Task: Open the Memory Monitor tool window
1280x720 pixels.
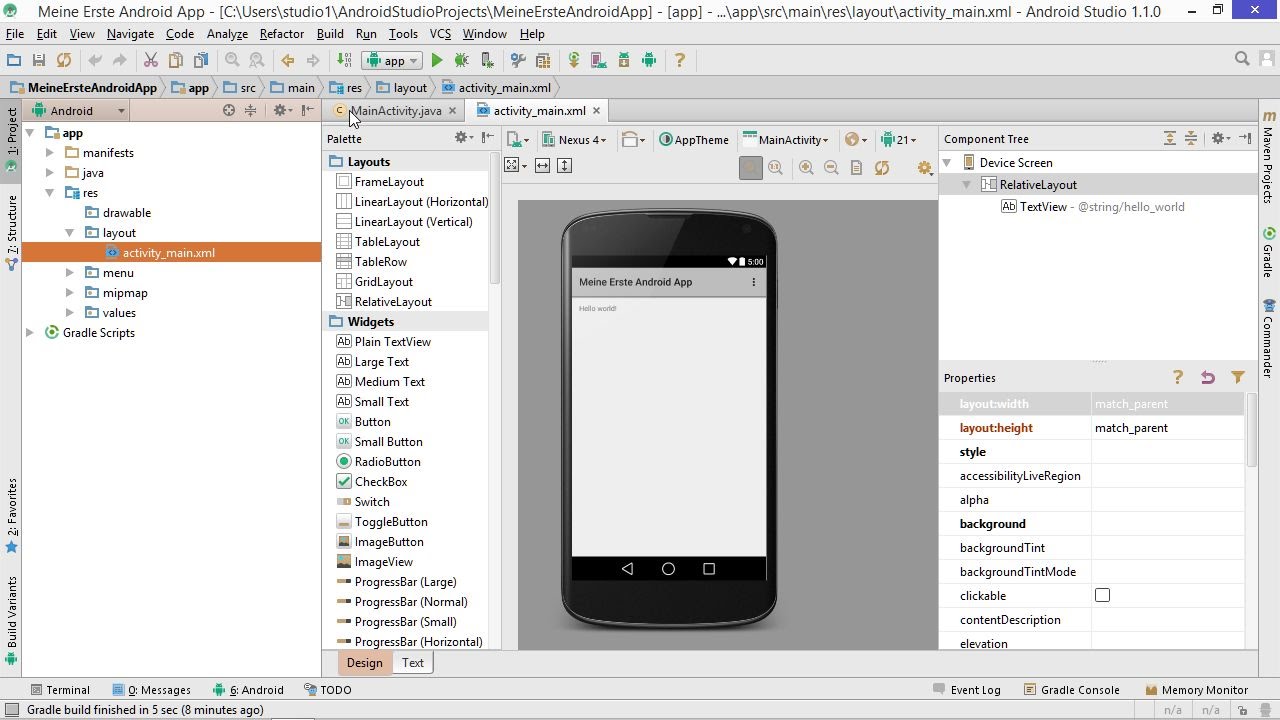Action: point(1196,689)
